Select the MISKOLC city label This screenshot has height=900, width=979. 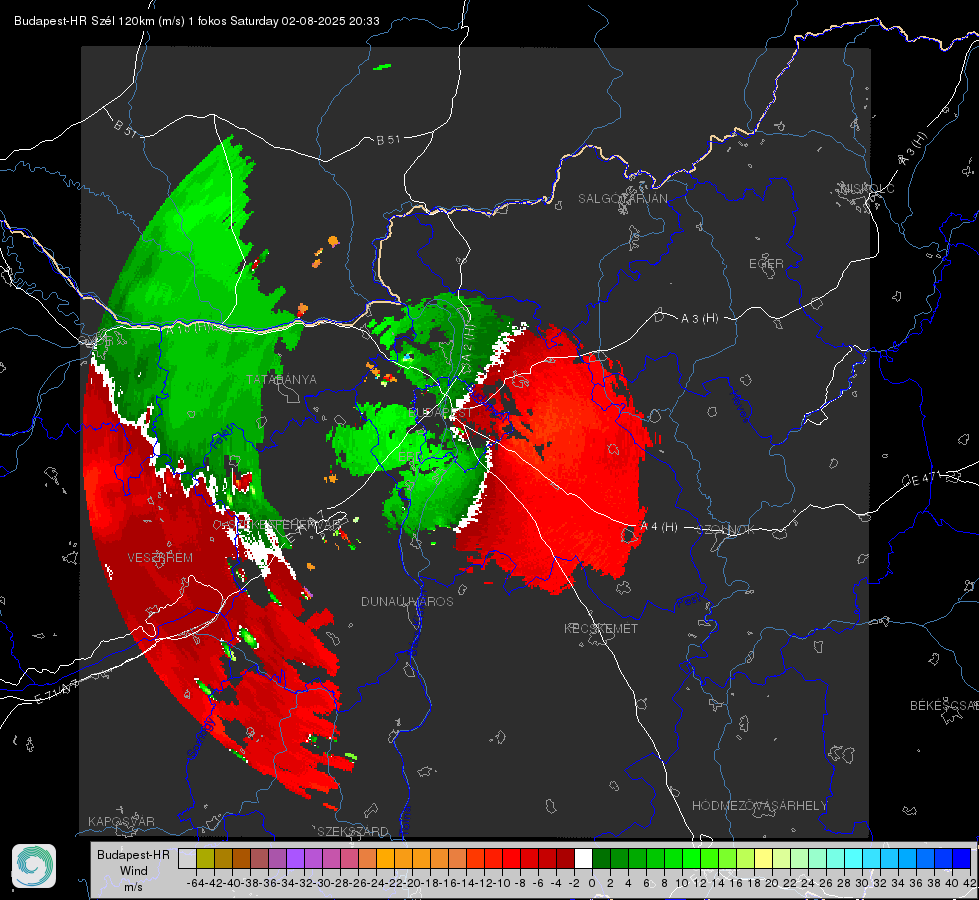(867, 188)
